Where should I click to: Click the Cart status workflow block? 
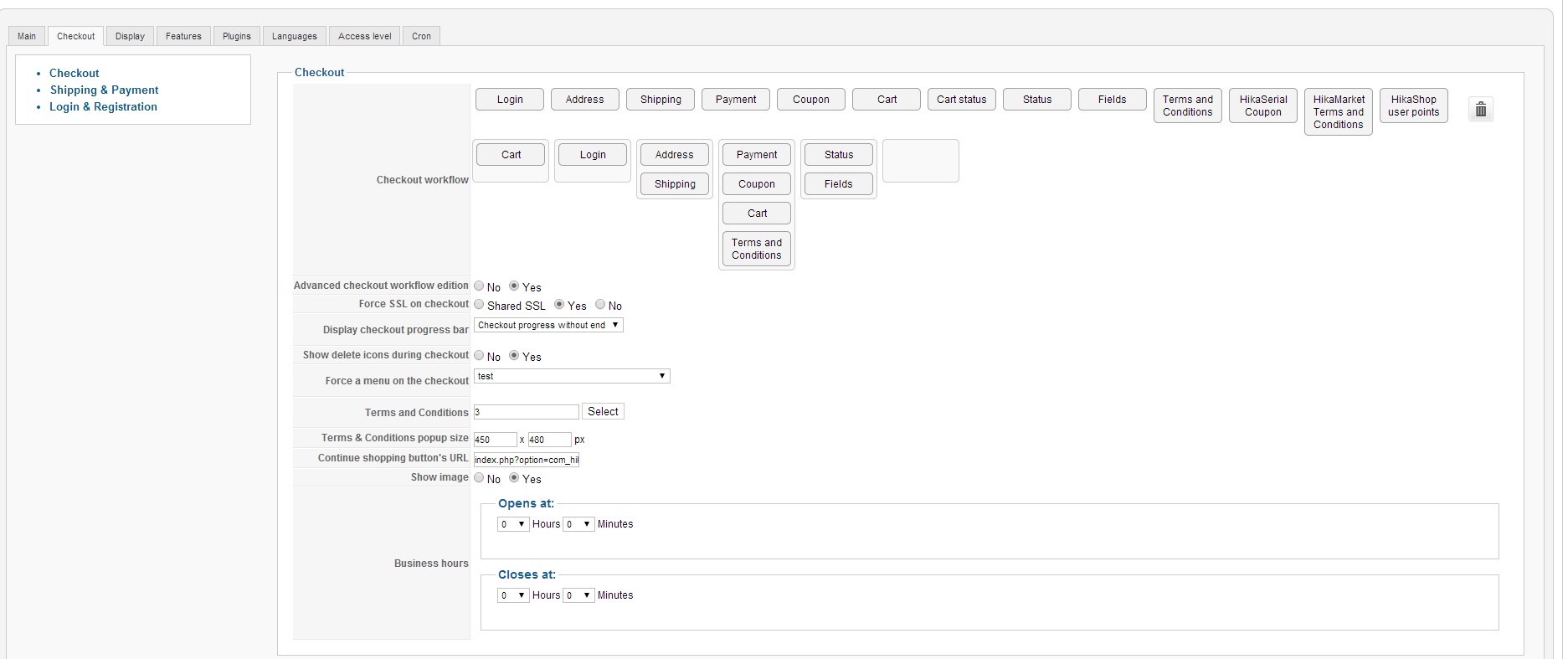(x=961, y=99)
